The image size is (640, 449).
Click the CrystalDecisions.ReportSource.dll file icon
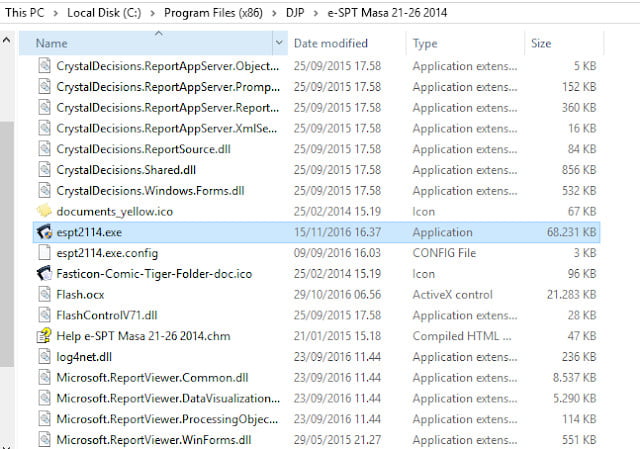point(44,149)
